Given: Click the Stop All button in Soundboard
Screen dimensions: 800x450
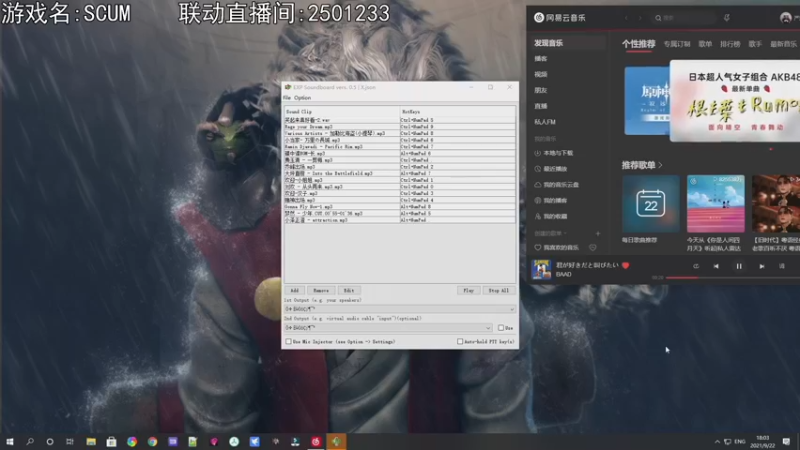Looking at the screenshot, I should tap(498, 290).
